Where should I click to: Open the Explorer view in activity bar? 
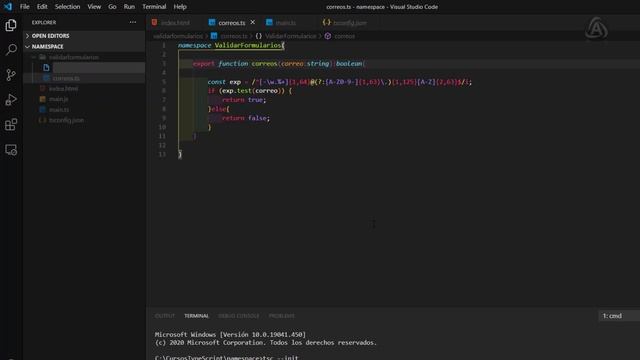[x=11, y=25]
